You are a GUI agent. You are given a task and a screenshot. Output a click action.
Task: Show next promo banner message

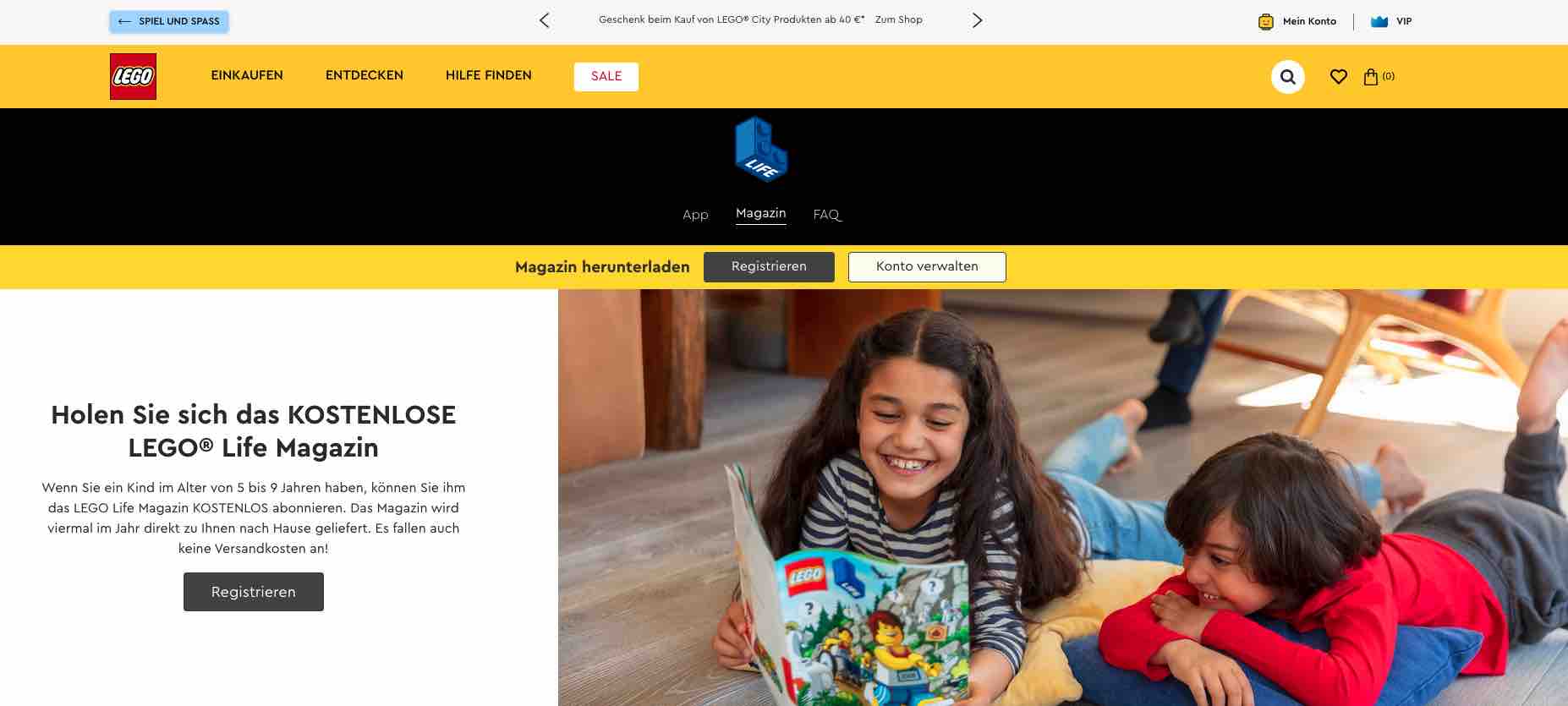(x=977, y=20)
